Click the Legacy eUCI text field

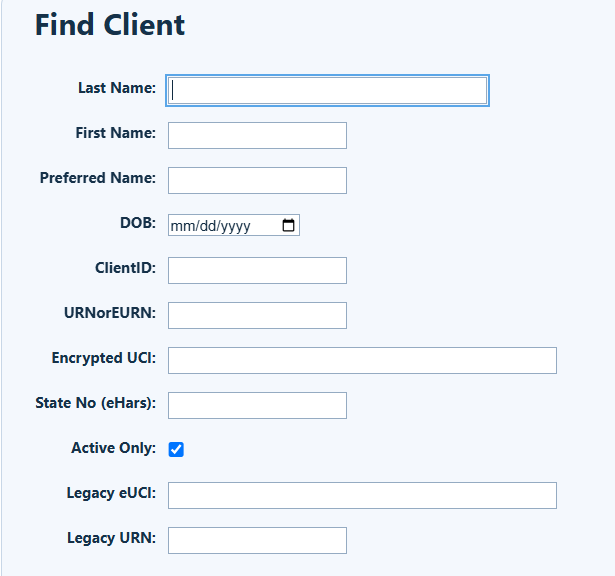tap(362, 496)
